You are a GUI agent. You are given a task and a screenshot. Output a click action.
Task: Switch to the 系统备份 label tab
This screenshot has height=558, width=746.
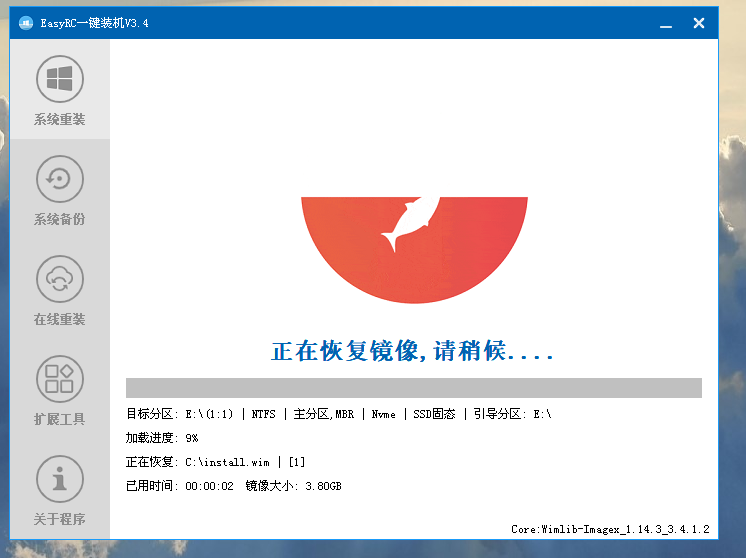pos(59,219)
